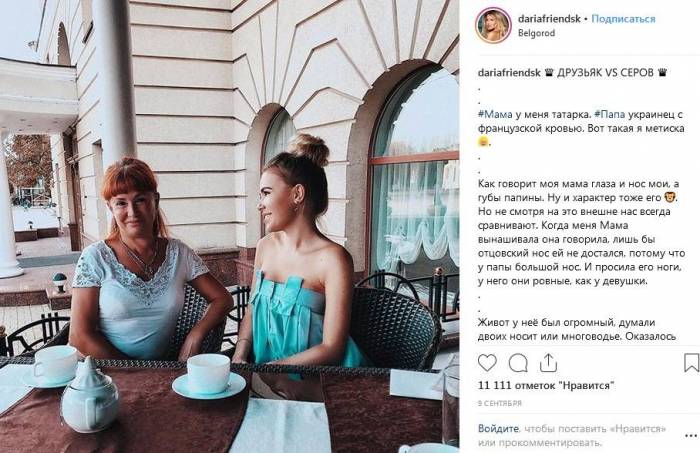Open comments via speech bubble icon
This screenshot has height=453, width=700.
[518, 363]
